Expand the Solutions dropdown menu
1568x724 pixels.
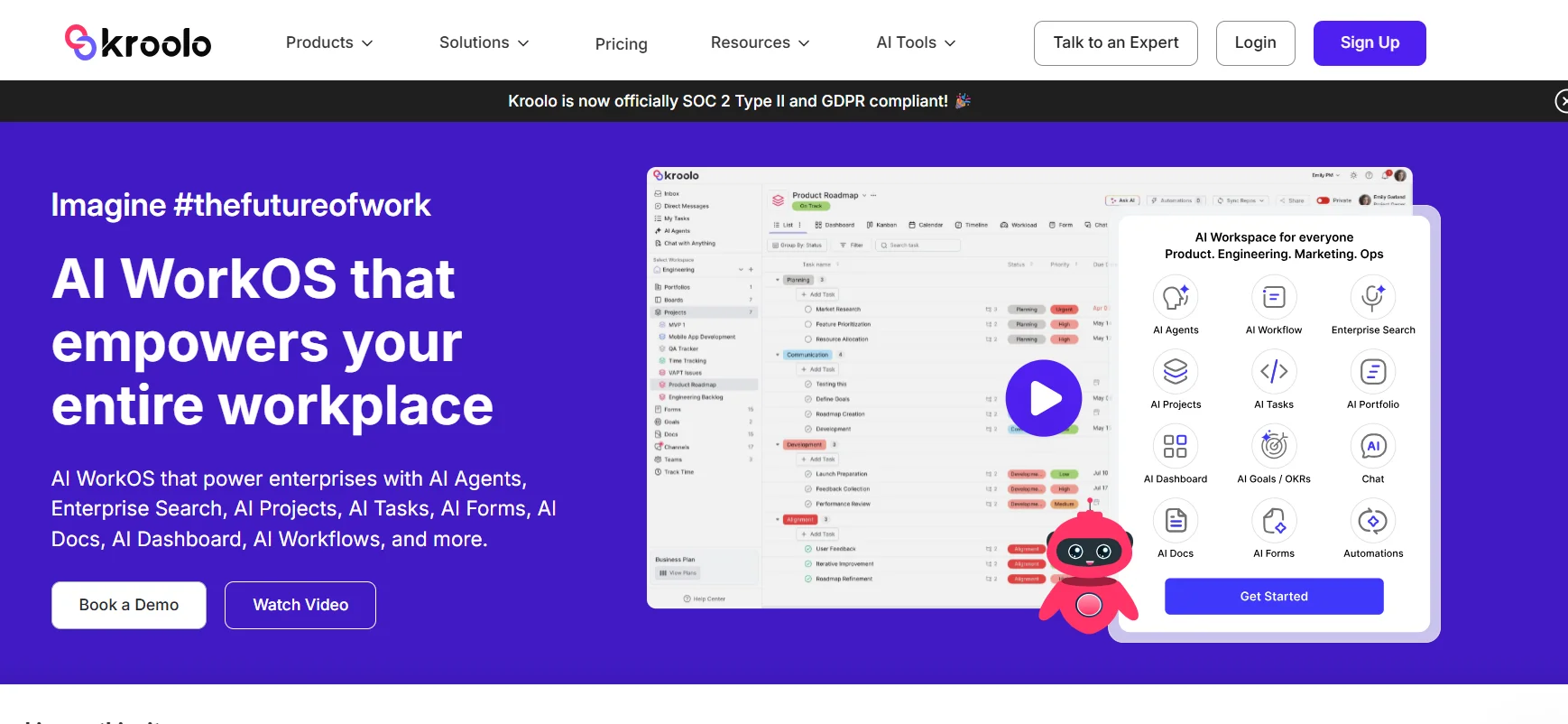(x=484, y=42)
